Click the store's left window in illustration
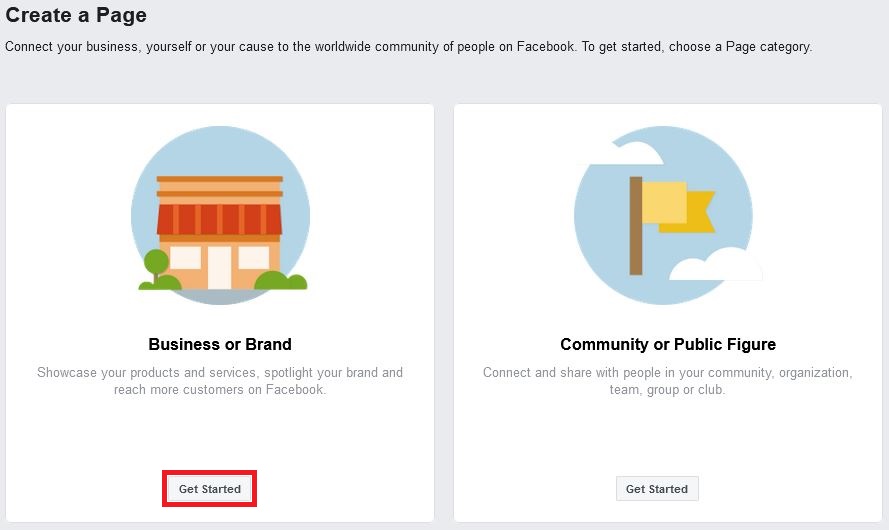Image resolution: width=889 pixels, height=530 pixels. [185, 257]
